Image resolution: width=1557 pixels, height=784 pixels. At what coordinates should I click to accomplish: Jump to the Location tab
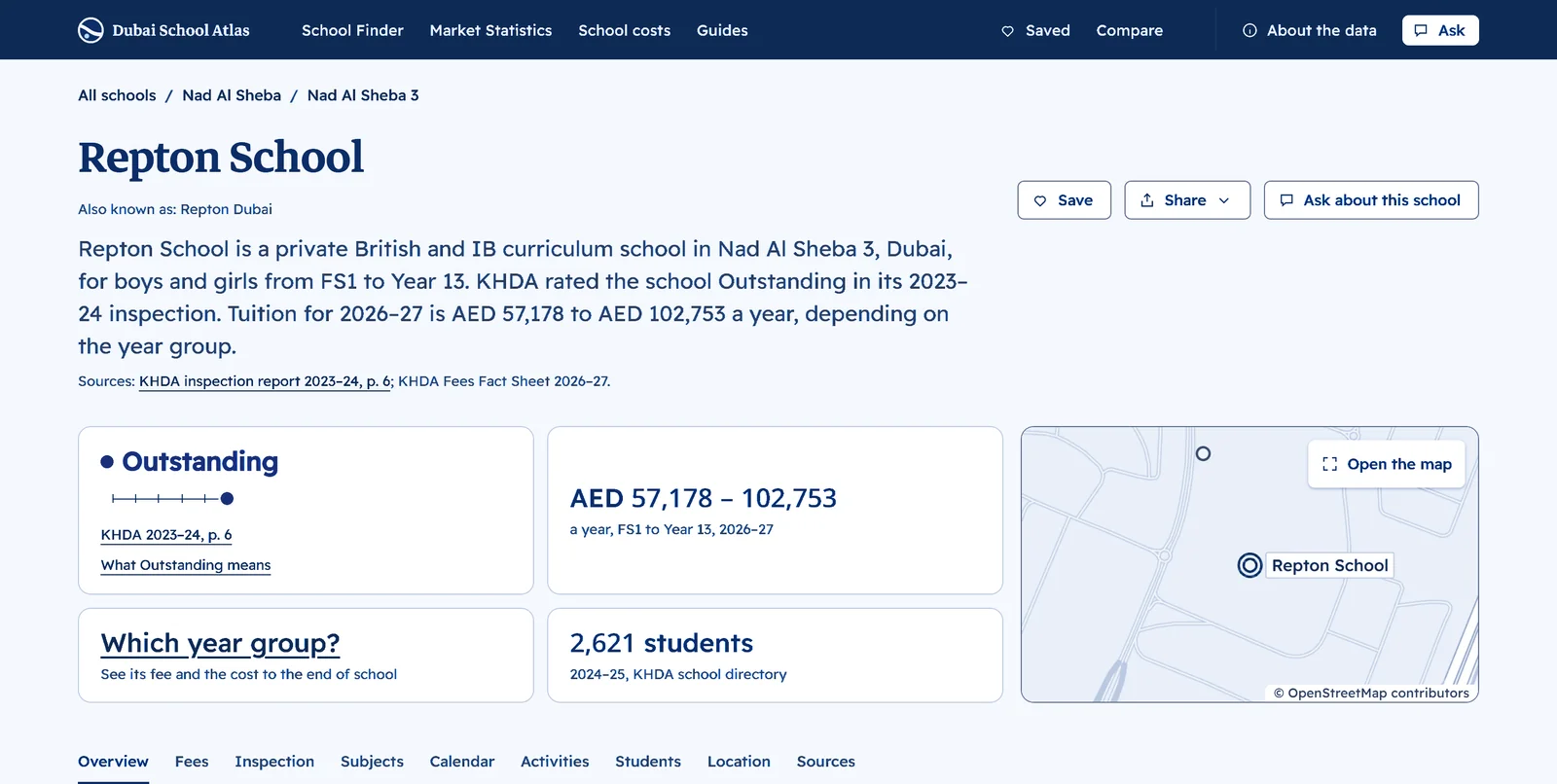(x=739, y=762)
